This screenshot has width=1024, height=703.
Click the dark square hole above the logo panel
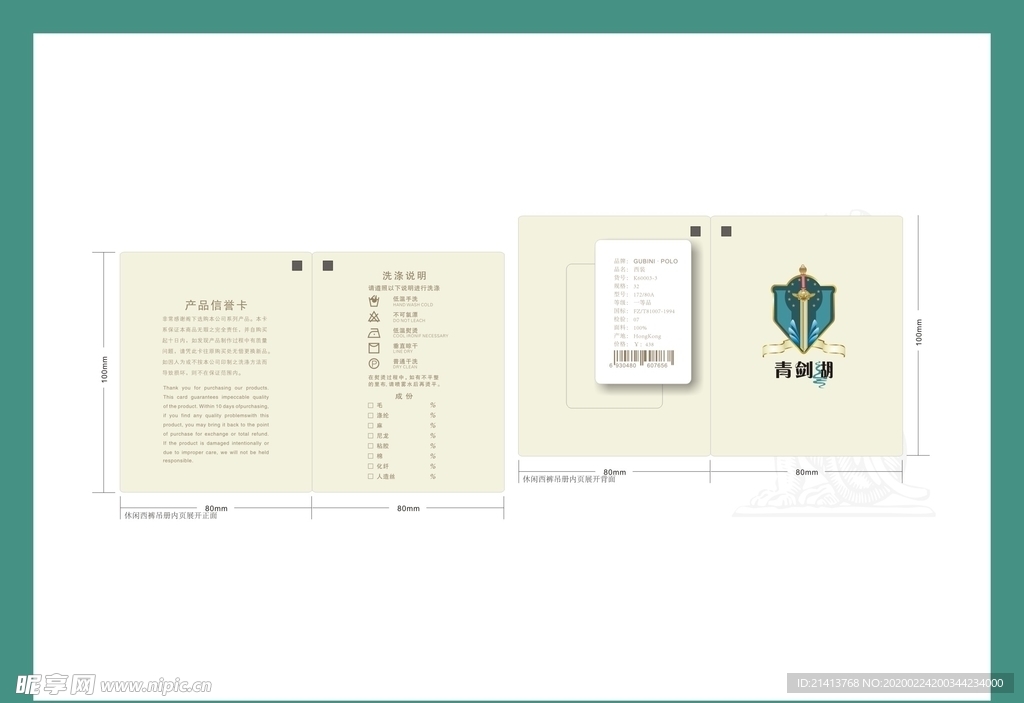pyautogui.click(x=726, y=231)
